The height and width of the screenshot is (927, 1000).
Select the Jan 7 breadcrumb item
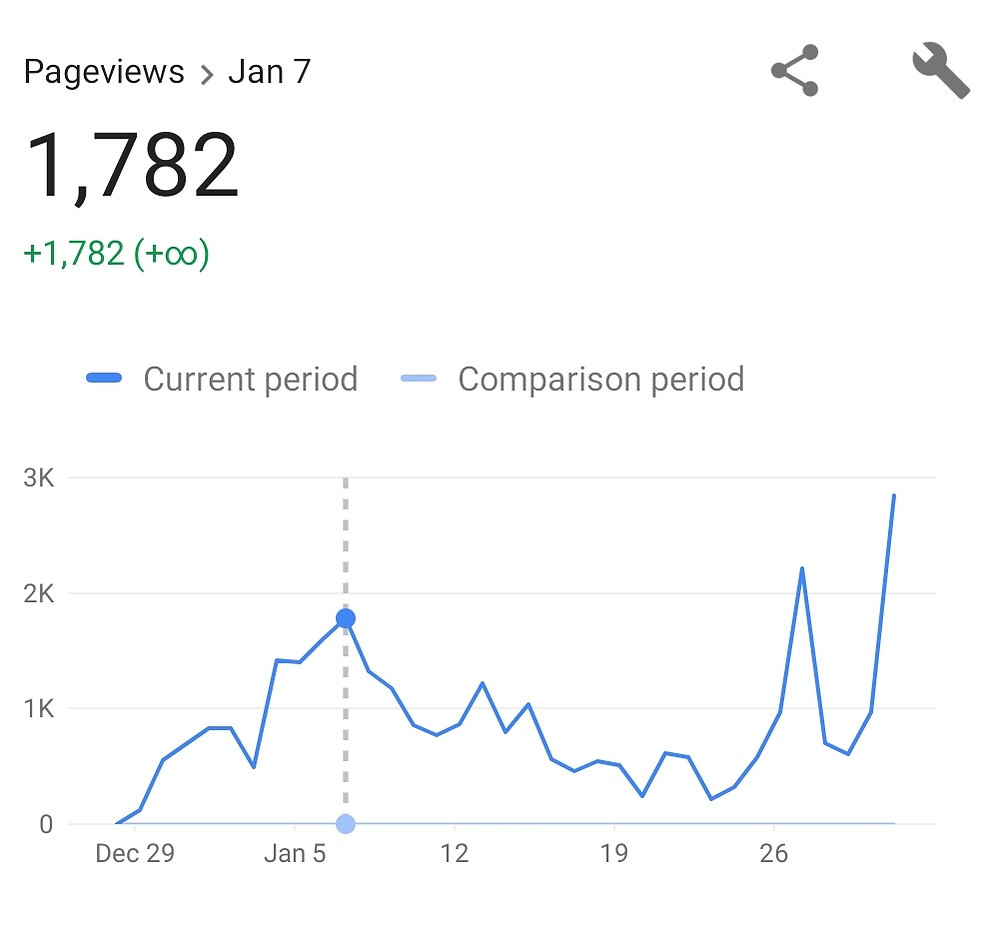pos(269,71)
